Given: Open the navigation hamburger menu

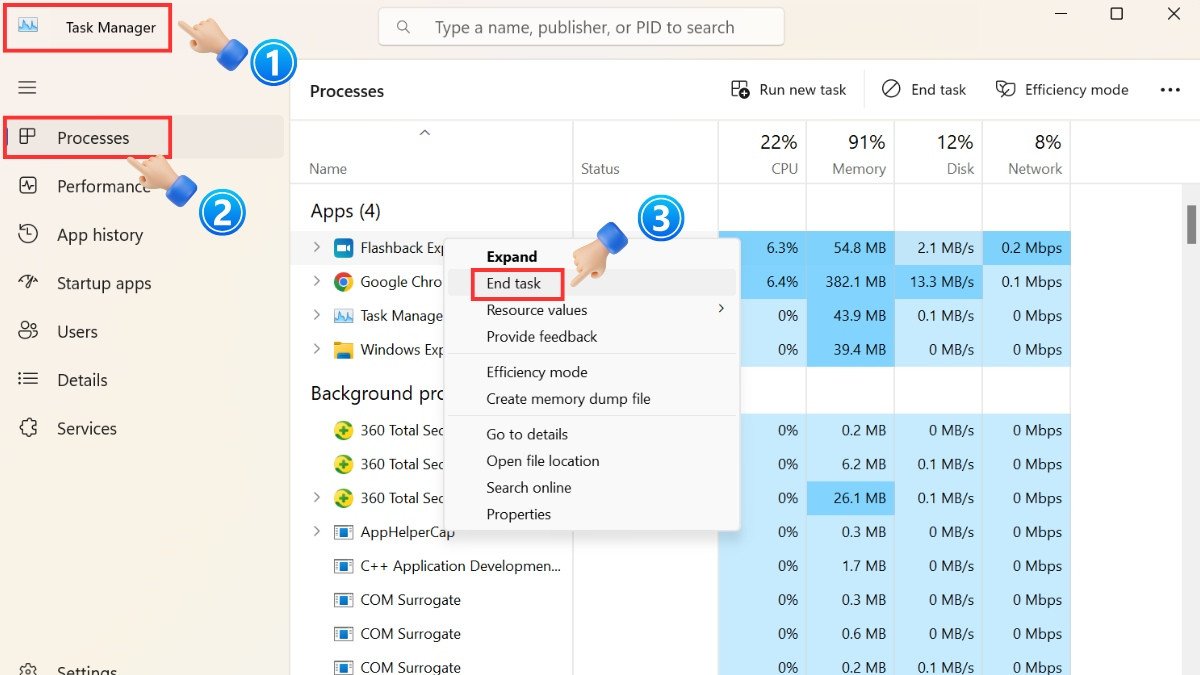Looking at the screenshot, I should pyautogui.click(x=27, y=87).
